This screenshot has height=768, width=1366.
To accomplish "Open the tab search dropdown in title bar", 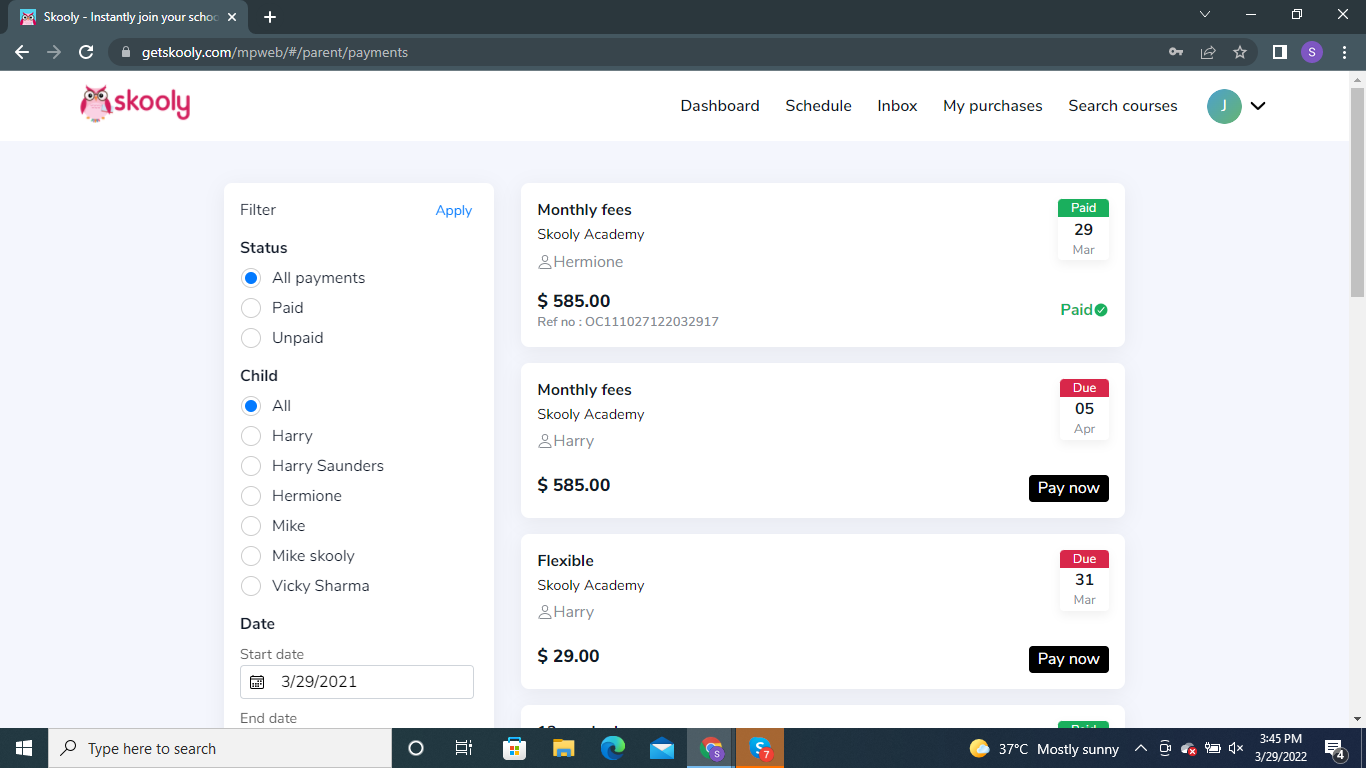I will 1205,15.
